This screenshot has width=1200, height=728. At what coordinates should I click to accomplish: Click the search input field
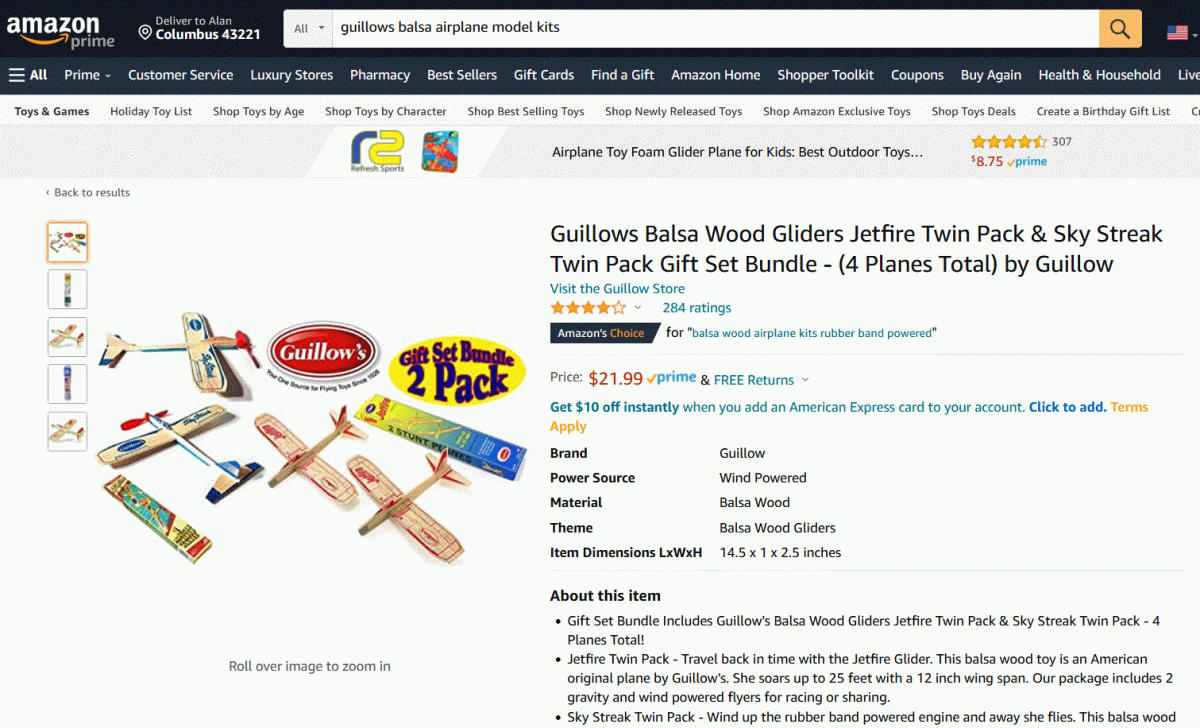click(x=714, y=28)
